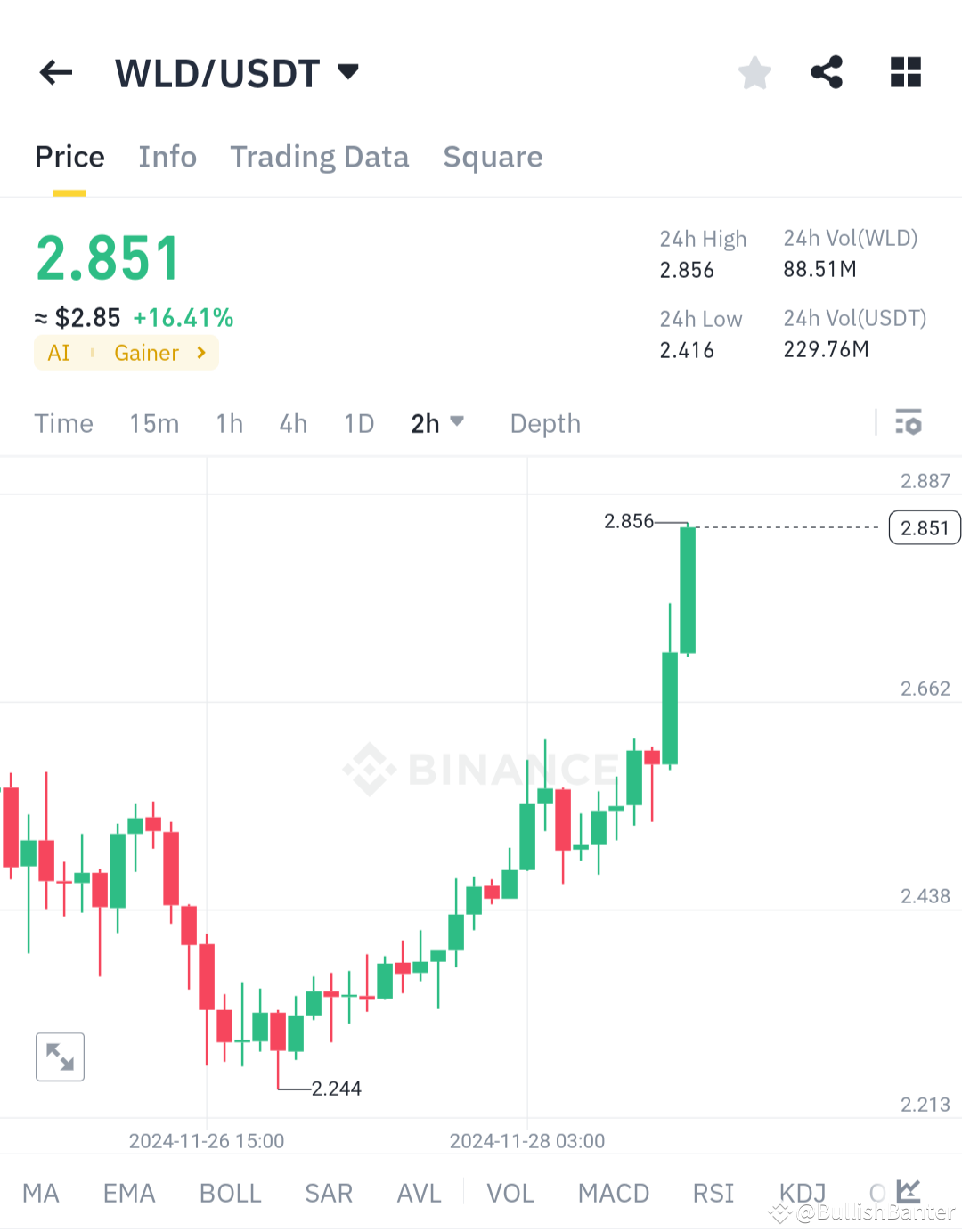The width and height of the screenshot is (962, 1232).
Task: Open the Square tab
Action: tap(493, 157)
